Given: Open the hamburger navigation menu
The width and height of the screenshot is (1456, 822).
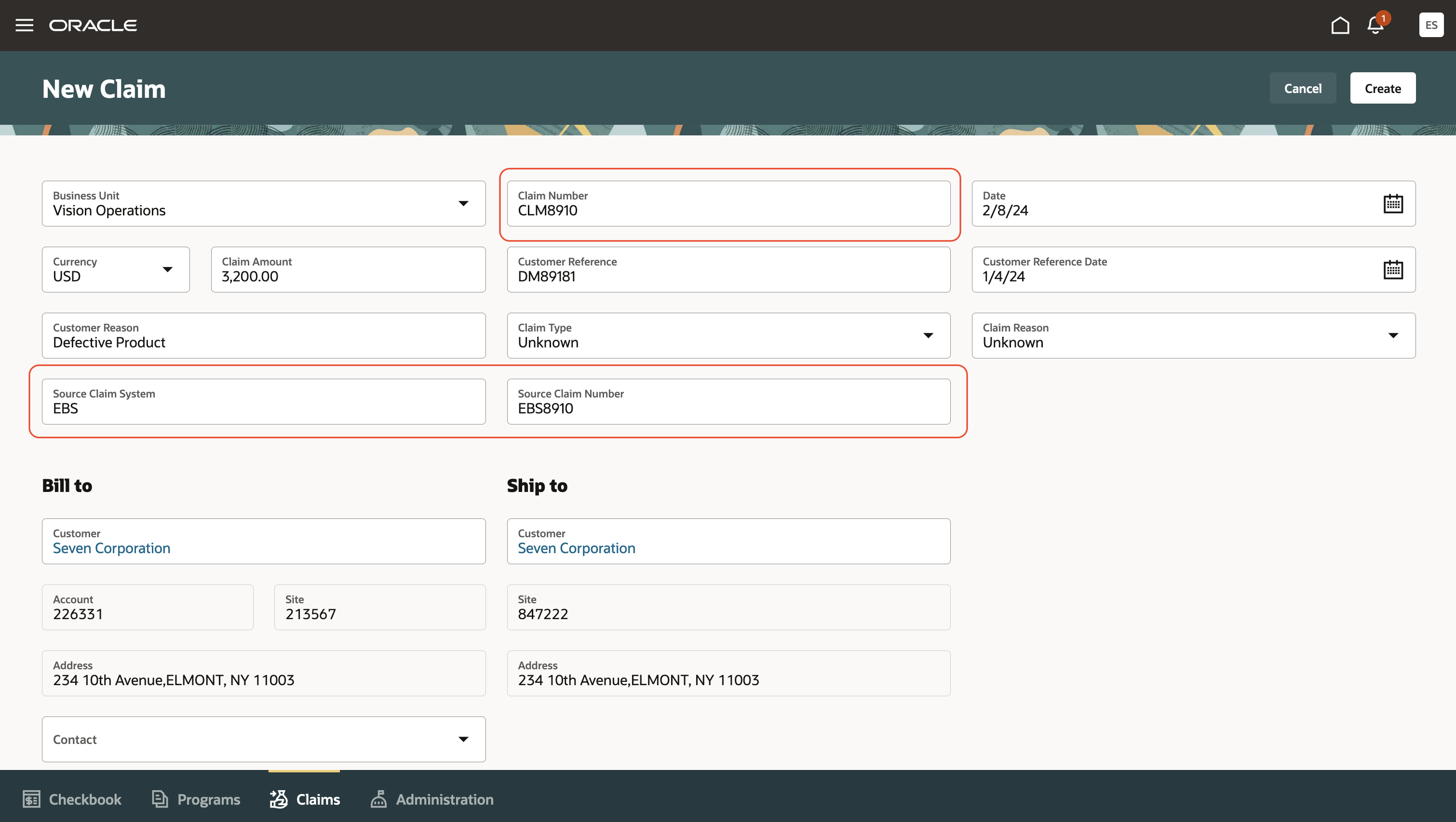Looking at the screenshot, I should point(24,26).
